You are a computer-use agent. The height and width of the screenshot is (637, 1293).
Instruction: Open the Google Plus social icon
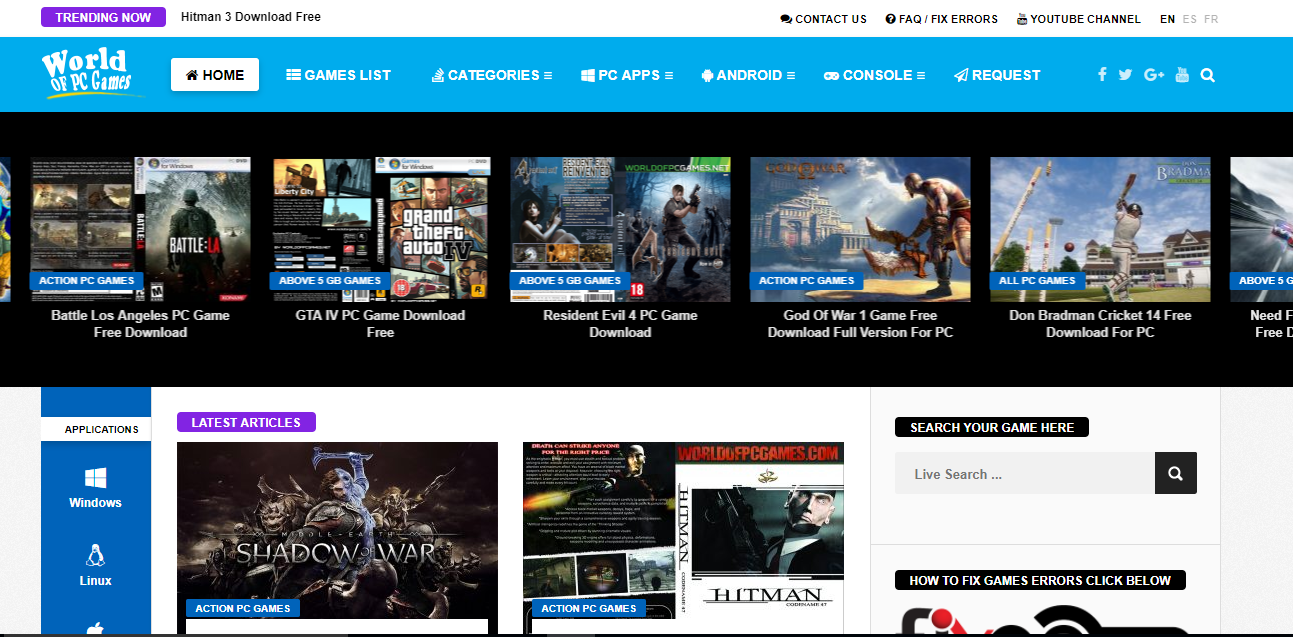tap(1154, 75)
